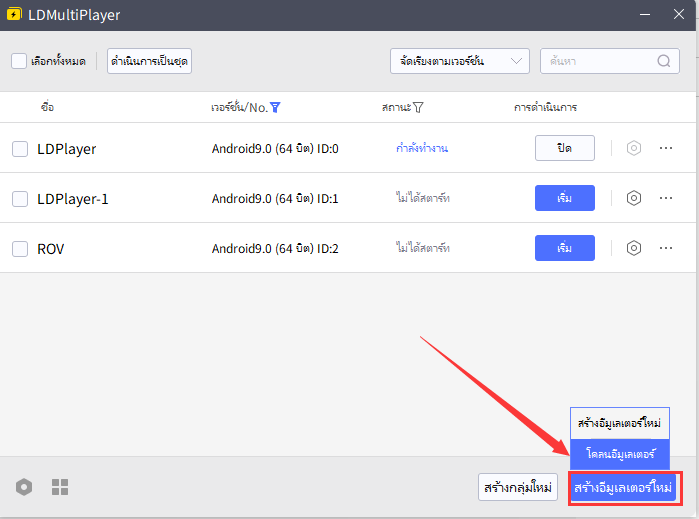Start the ROV instance
Viewport: 699px width, 519px height.
pyautogui.click(x=565, y=248)
